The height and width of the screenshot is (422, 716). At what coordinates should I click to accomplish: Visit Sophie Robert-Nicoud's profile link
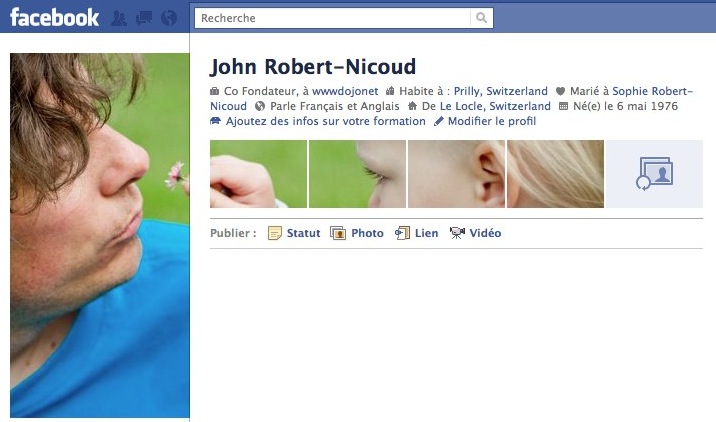click(x=651, y=91)
